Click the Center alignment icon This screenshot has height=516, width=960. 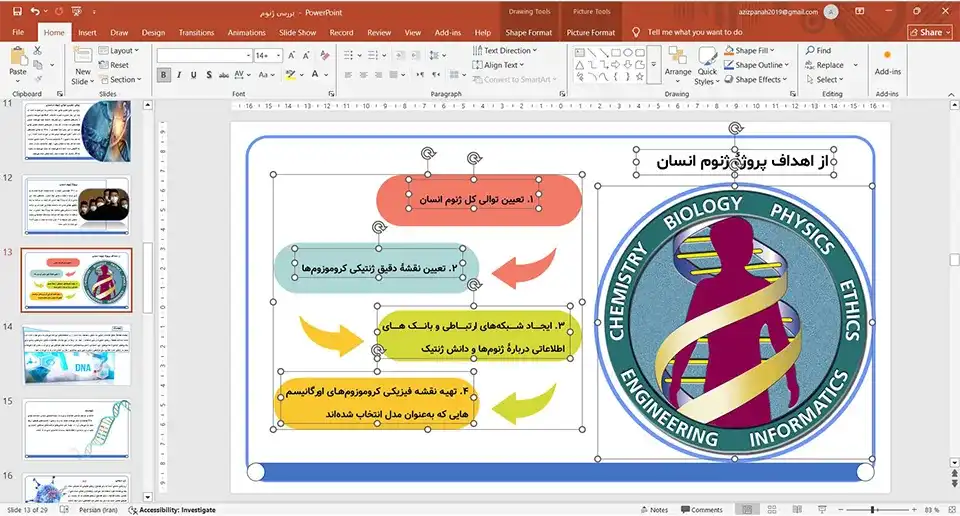[x=363, y=75]
